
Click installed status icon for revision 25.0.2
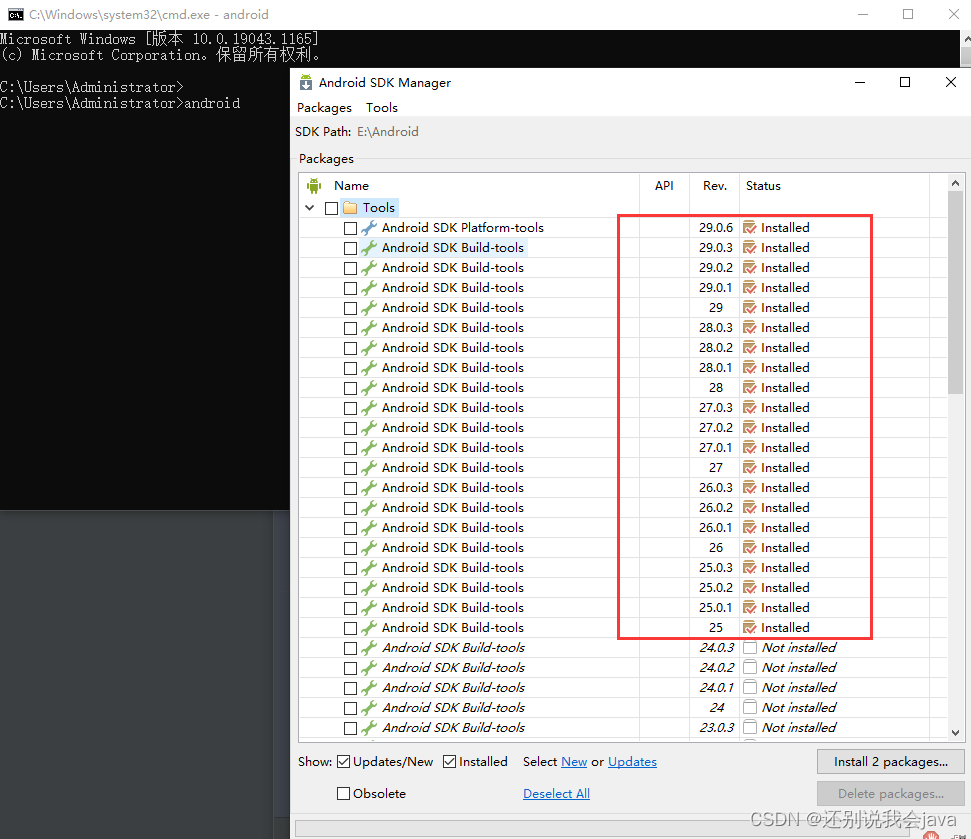(750, 588)
